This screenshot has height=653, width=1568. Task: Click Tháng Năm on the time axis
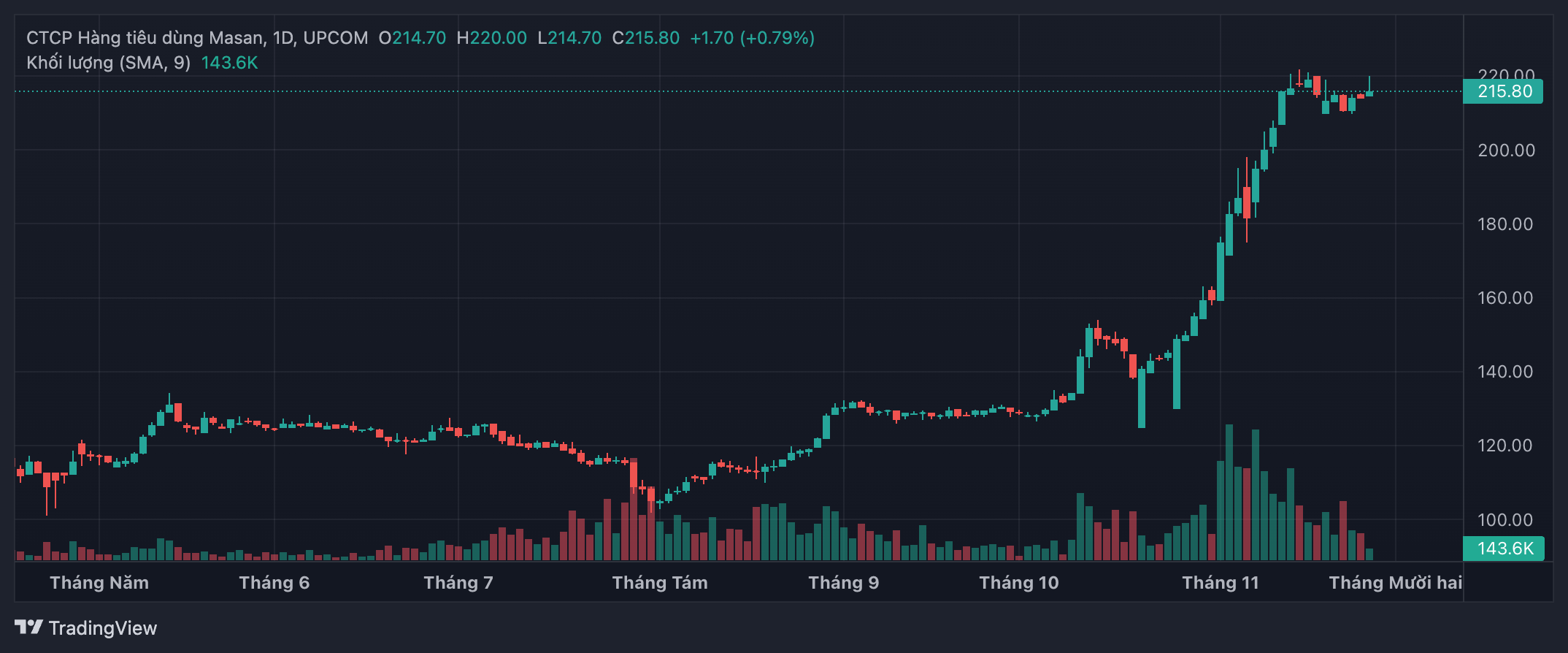pos(99,583)
